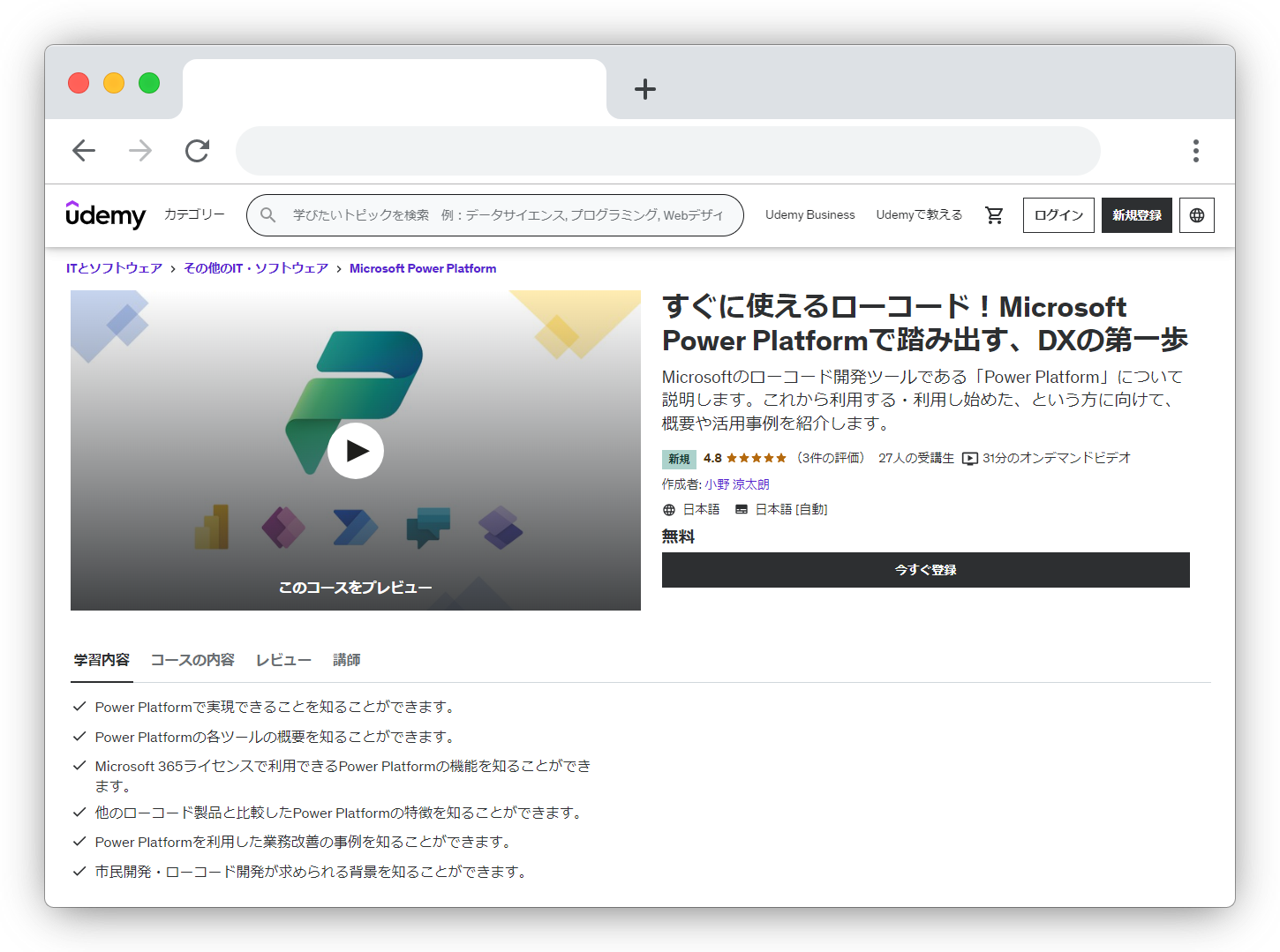Click the Power Automate icon in the preview
This screenshot has height=952, width=1280.
click(356, 528)
